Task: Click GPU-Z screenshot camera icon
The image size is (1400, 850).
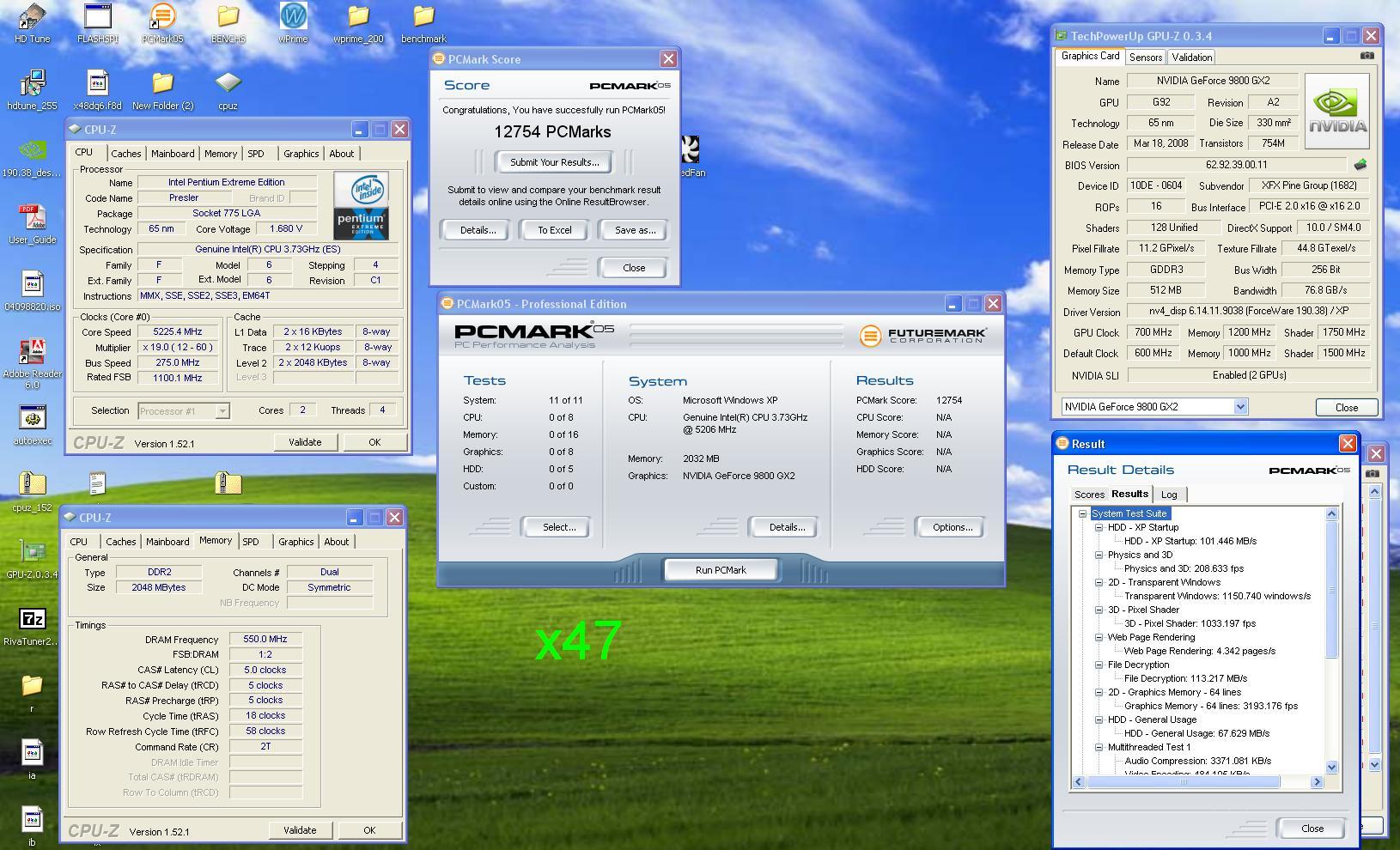Action: click(x=1367, y=56)
